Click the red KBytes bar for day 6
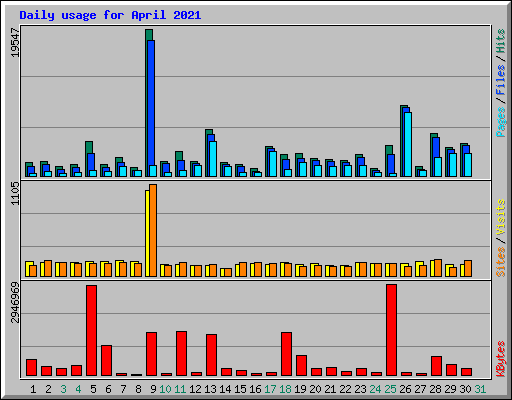 click(107, 360)
